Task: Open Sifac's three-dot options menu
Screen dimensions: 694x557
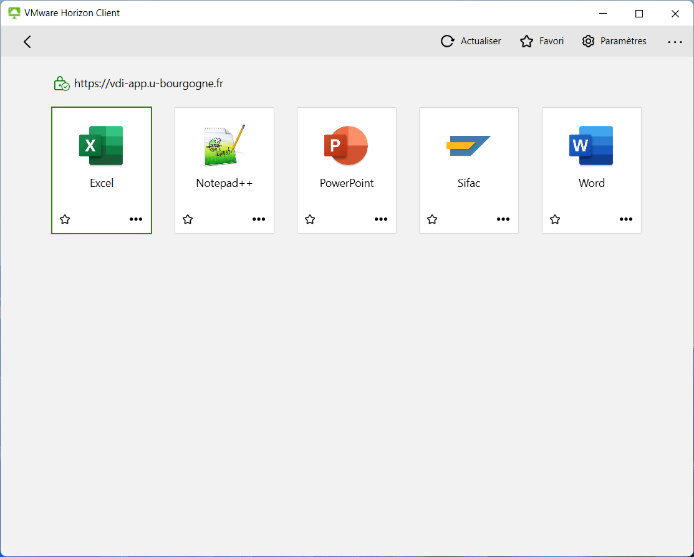Action: [x=503, y=219]
